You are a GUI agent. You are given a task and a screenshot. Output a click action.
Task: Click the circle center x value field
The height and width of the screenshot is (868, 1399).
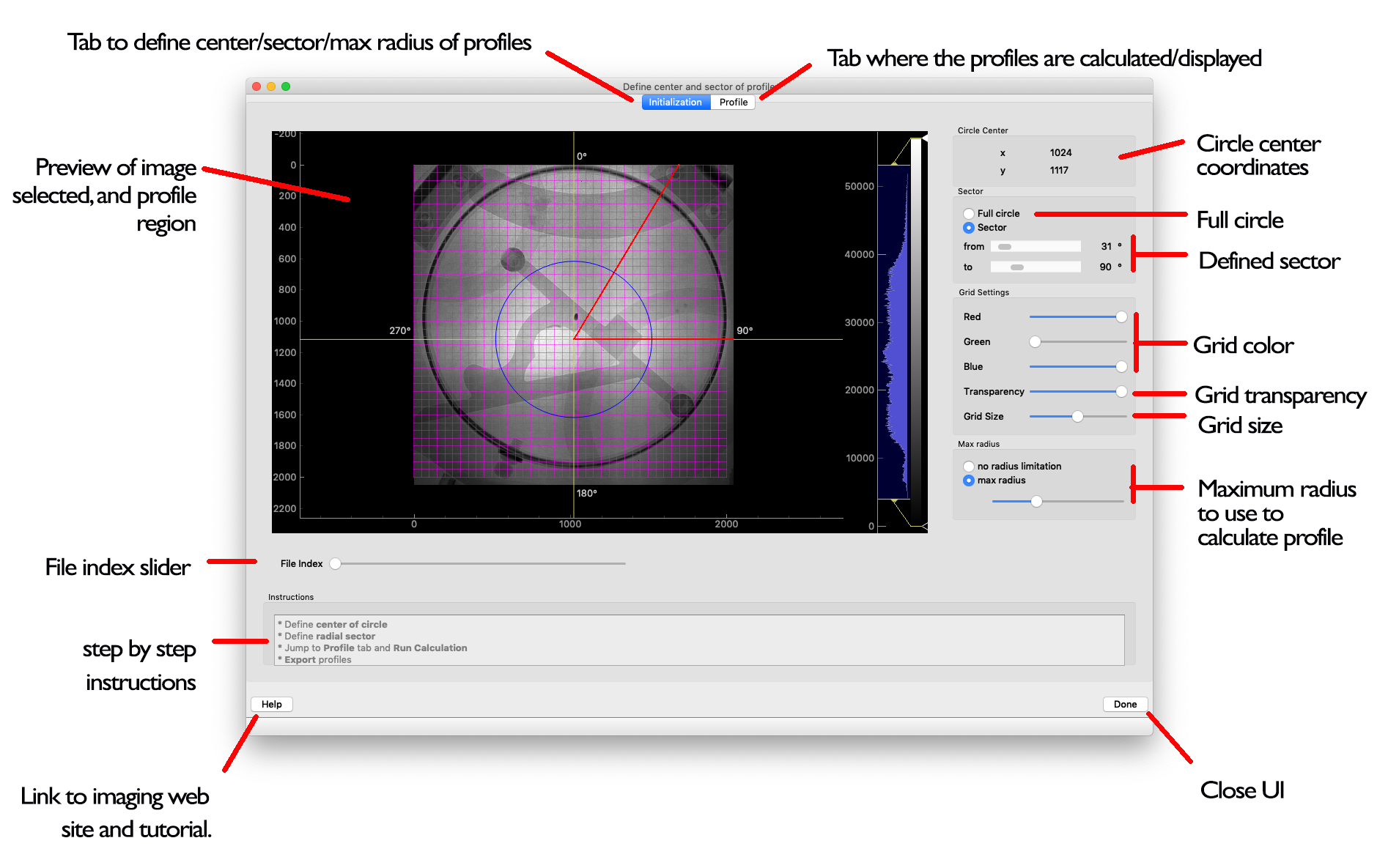point(1060,153)
